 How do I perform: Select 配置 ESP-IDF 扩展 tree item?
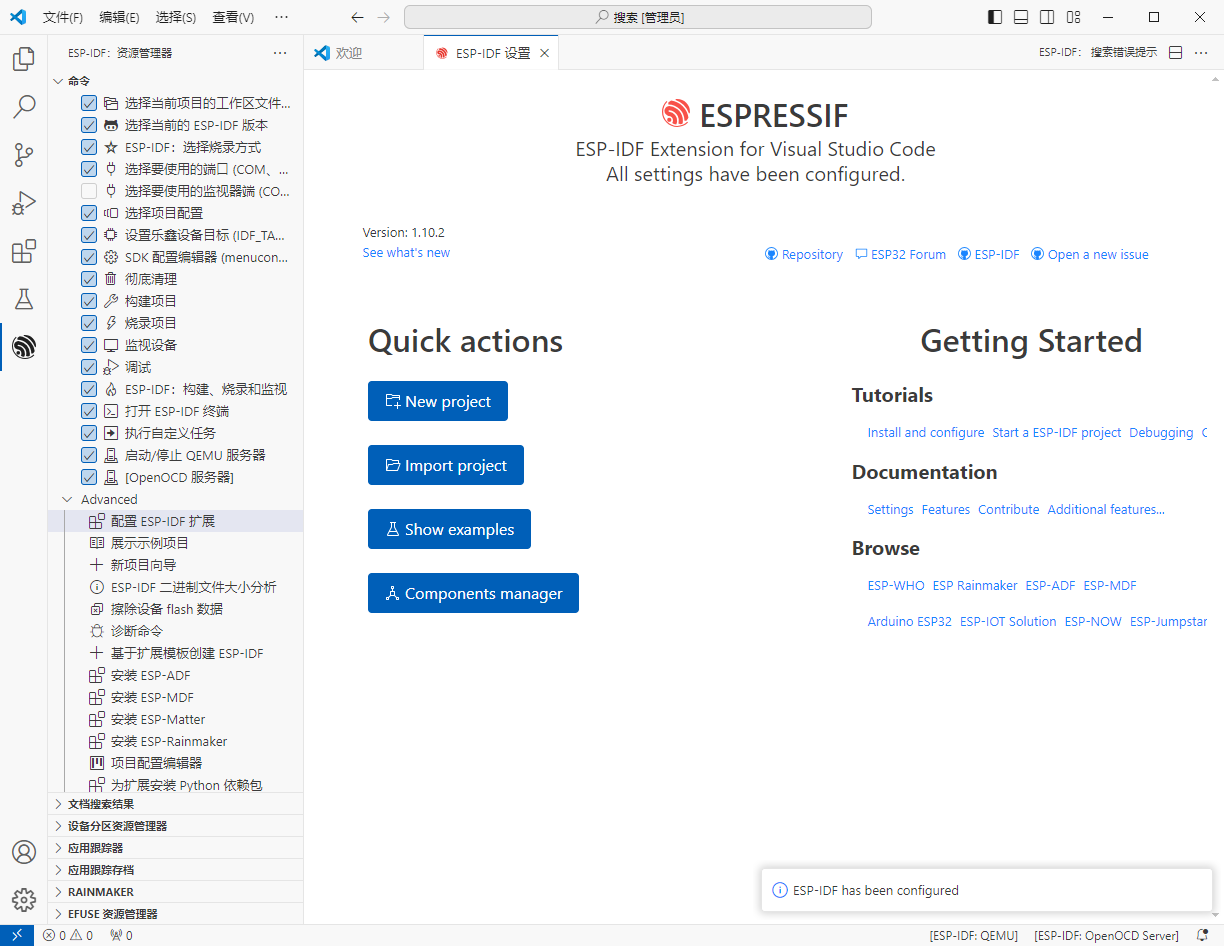(175, 521)
